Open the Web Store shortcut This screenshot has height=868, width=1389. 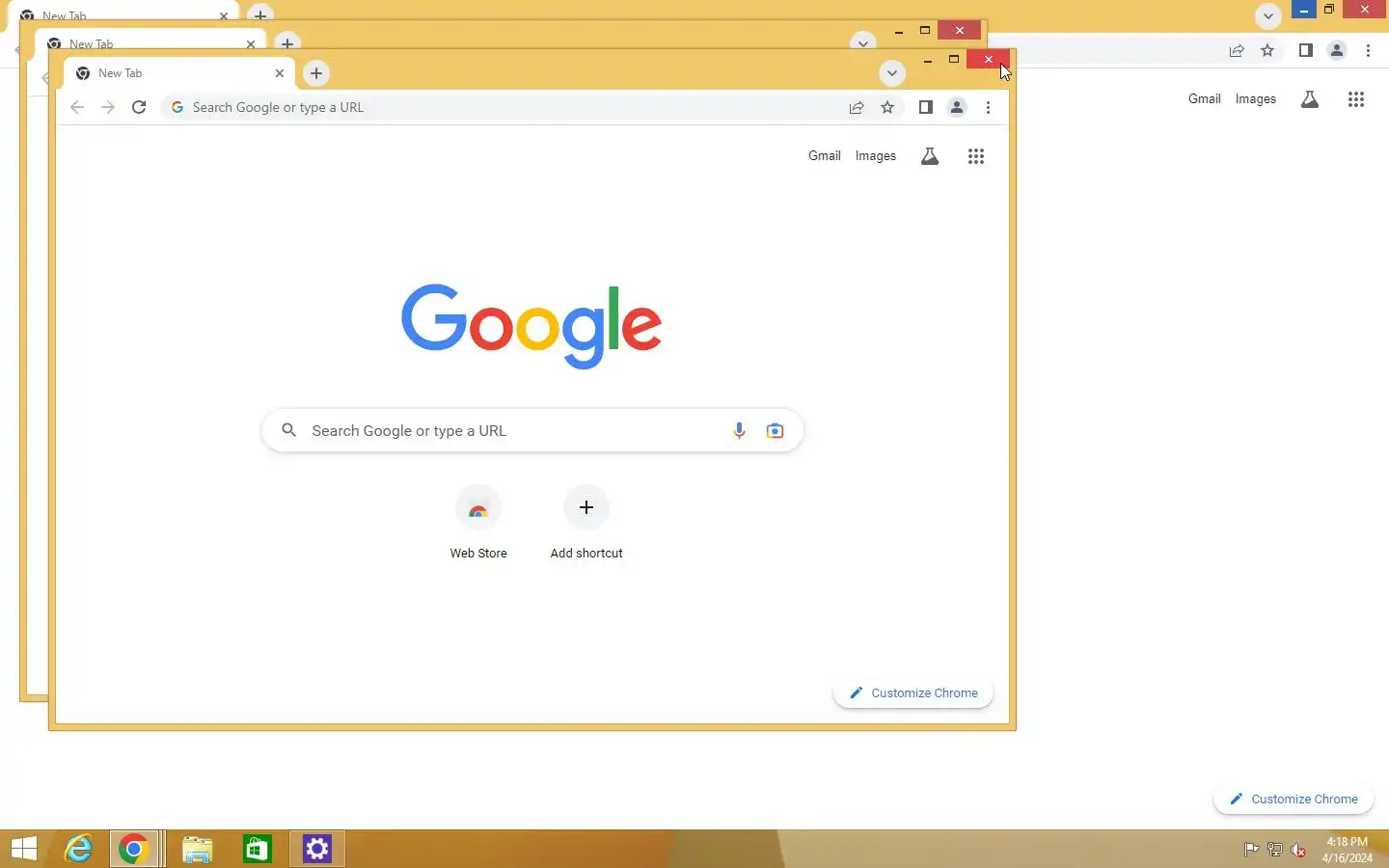(x=478, y=524)
